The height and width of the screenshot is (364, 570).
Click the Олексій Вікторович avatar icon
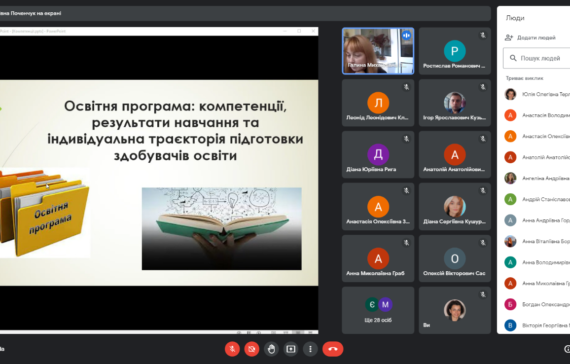pos(454,258)
